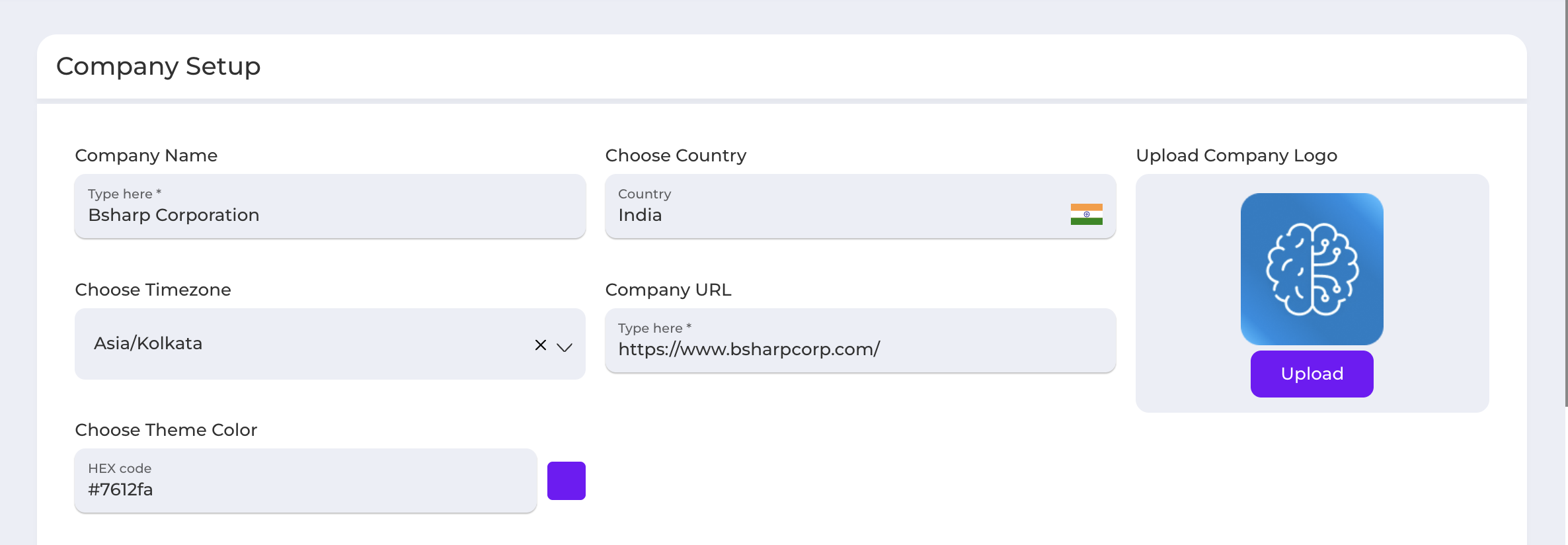Clear the Asia/Kolkata timezone selection

click(541, 345)
